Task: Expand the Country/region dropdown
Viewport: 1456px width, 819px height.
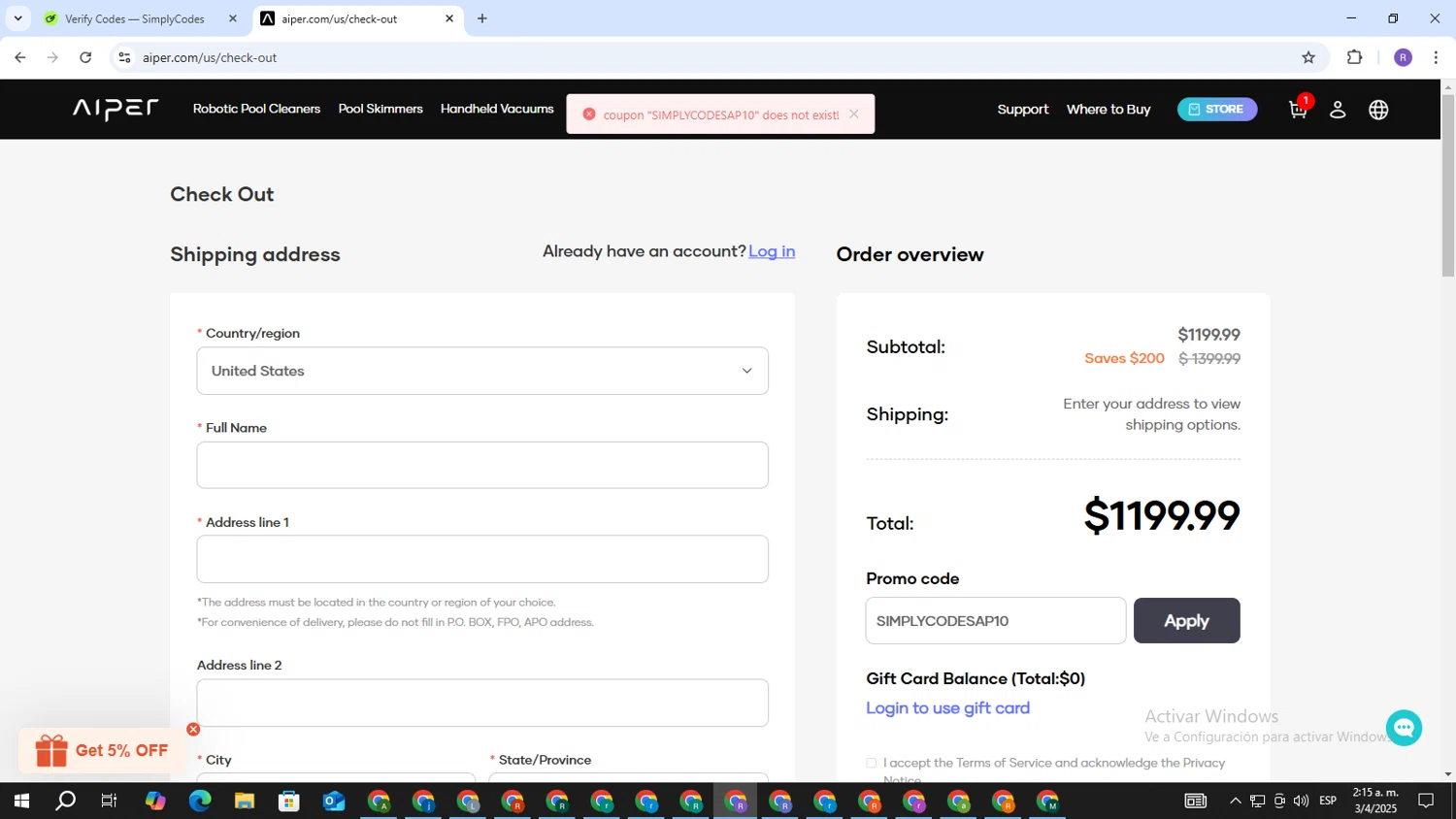Action: point(482,371)
